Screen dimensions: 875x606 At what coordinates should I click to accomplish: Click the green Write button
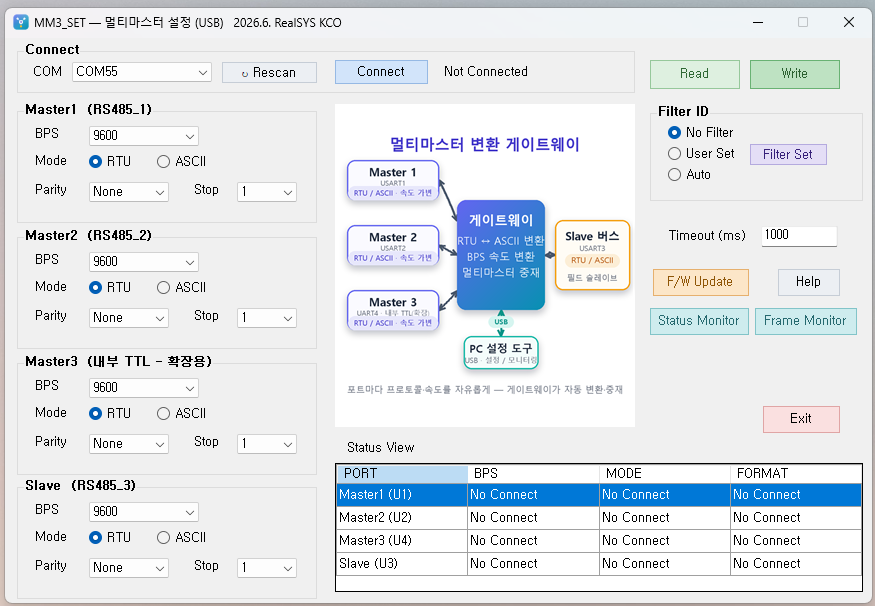tap(795, 74)
